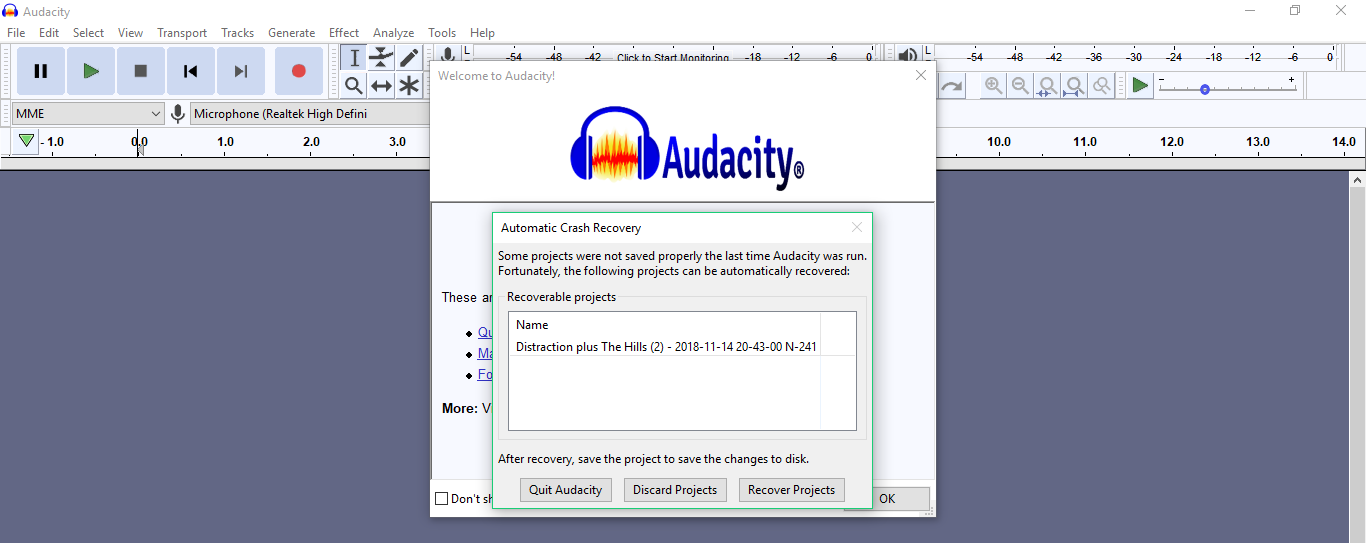Open the Tools menu

tap(442, 33)
